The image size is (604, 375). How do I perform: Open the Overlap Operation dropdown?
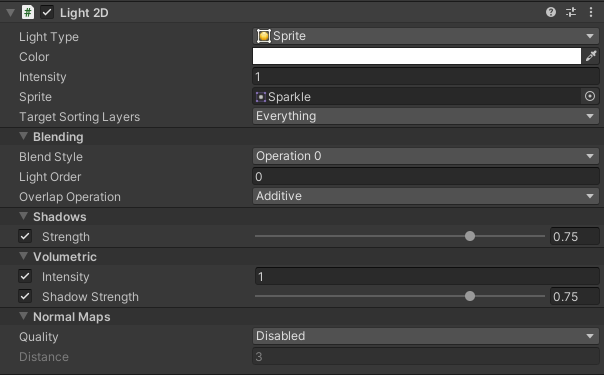(x=426, y=196)
